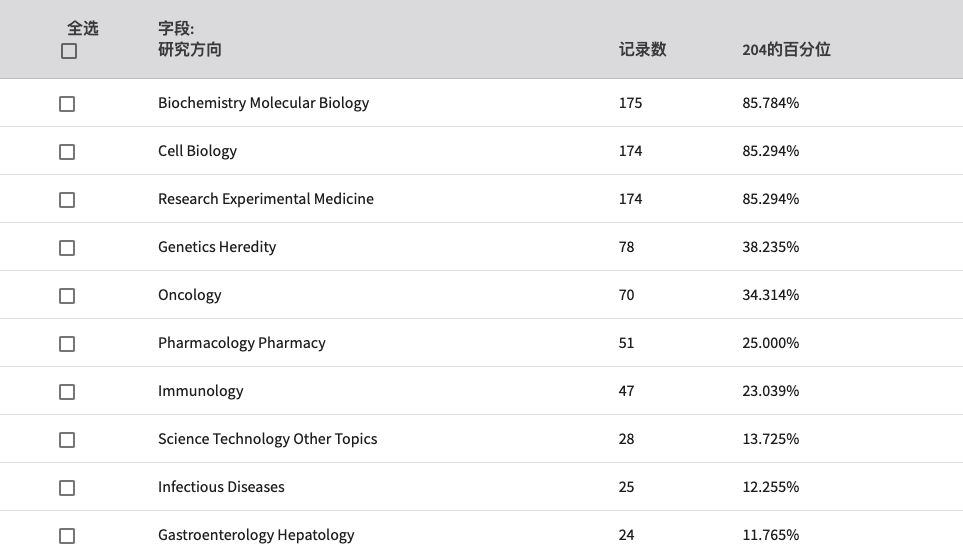Select the record count 175 cell
The width and height of the screenshot is (963, 553).
point(630,103)
